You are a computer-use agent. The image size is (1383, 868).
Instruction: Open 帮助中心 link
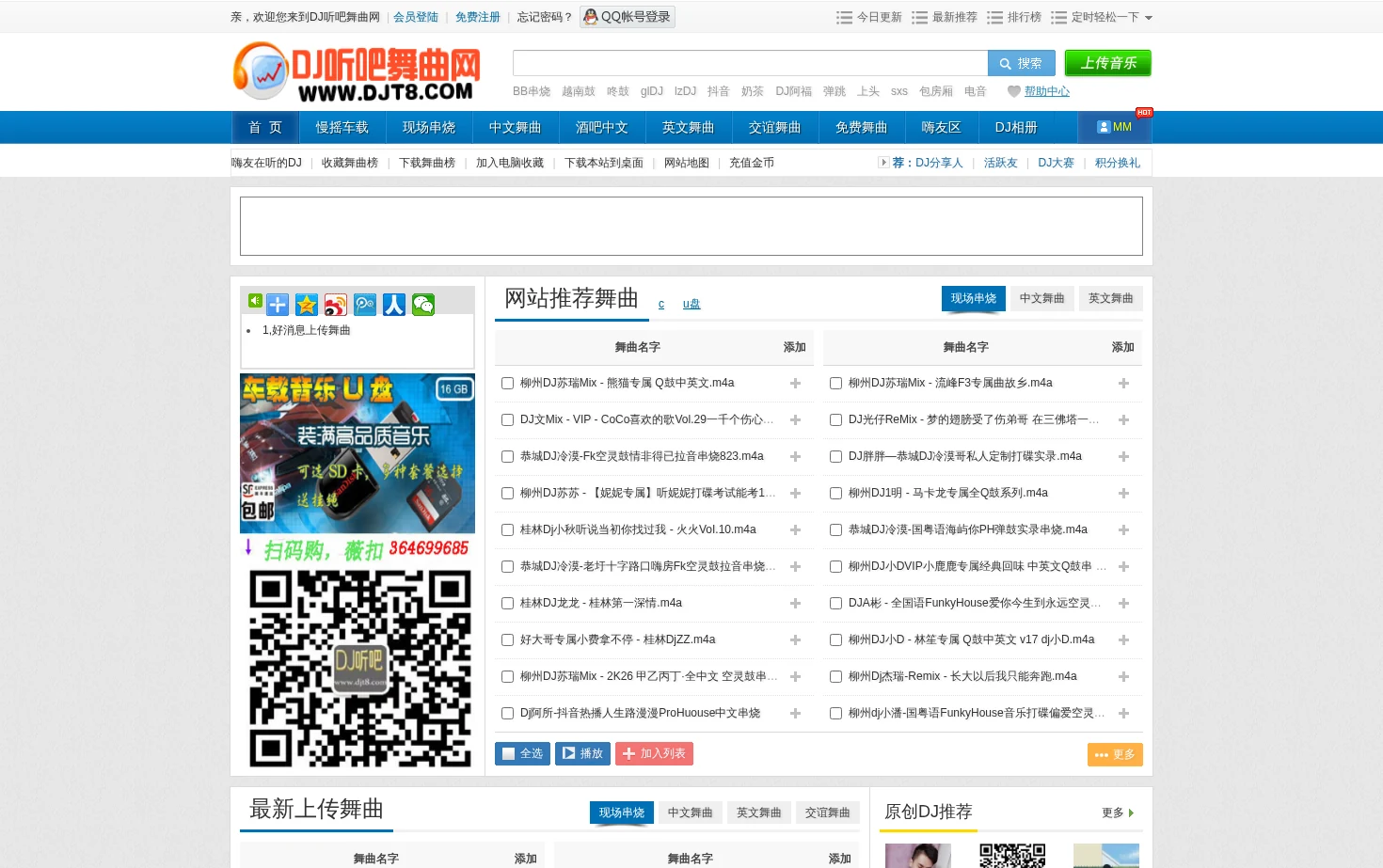pyautogui.click(x=1047, y=91)
